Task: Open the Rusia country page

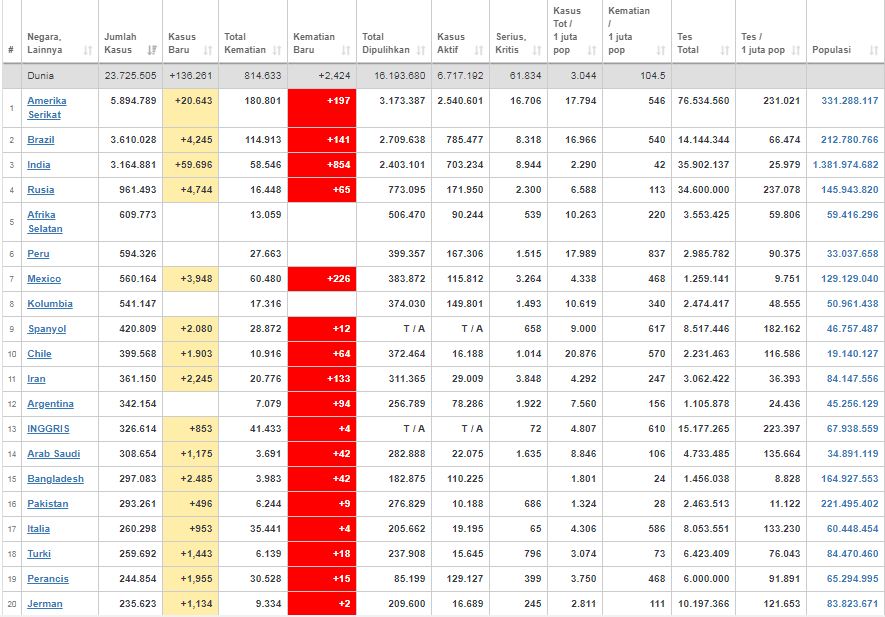Action: (x=41, y=190)
